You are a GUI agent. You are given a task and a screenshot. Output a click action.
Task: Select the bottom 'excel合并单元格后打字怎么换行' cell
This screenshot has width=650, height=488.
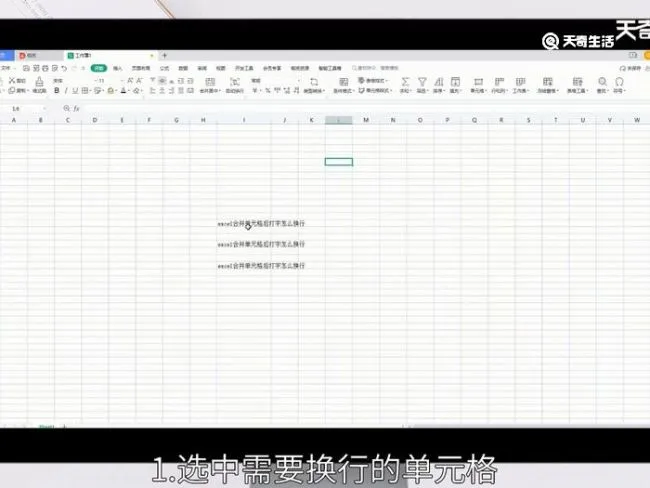pyautogui.click(x=262, y=266)
